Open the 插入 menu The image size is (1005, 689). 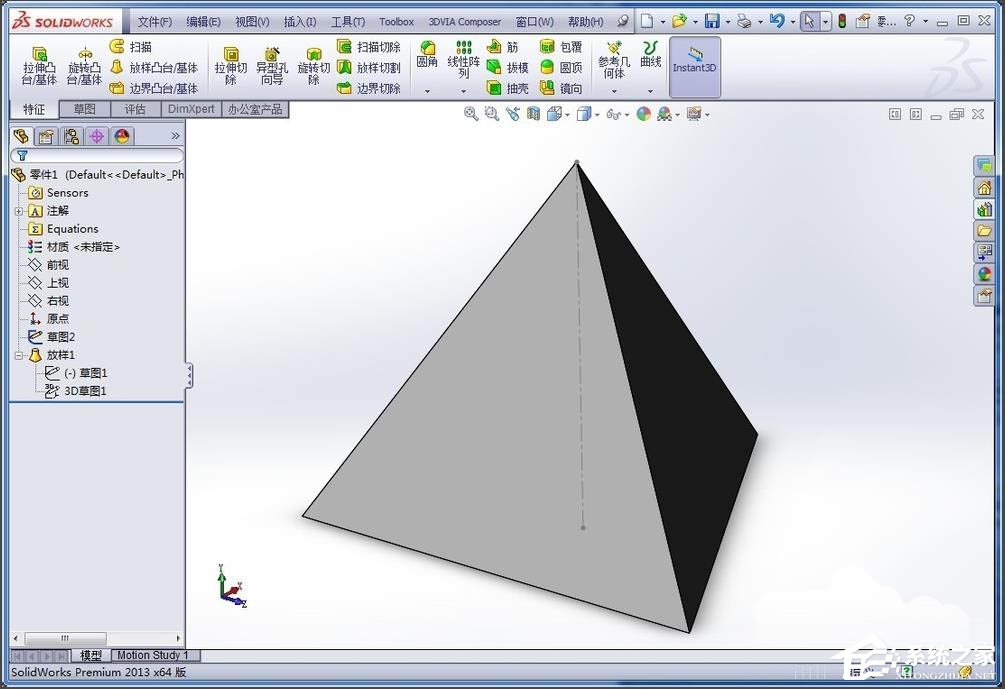(x=300, y=20)
